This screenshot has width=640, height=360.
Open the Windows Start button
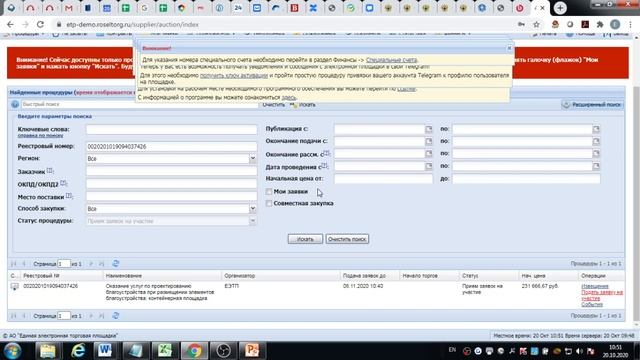point(12,351)
